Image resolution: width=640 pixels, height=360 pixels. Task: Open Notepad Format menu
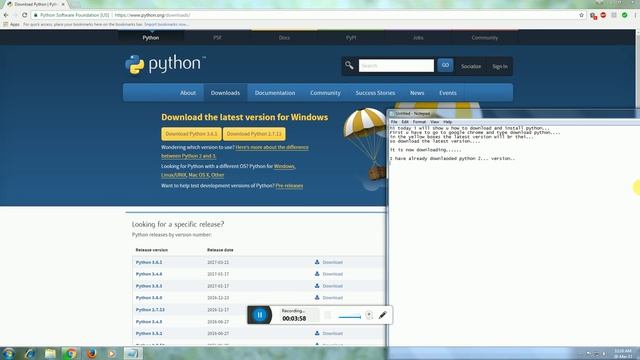(419, 122)
